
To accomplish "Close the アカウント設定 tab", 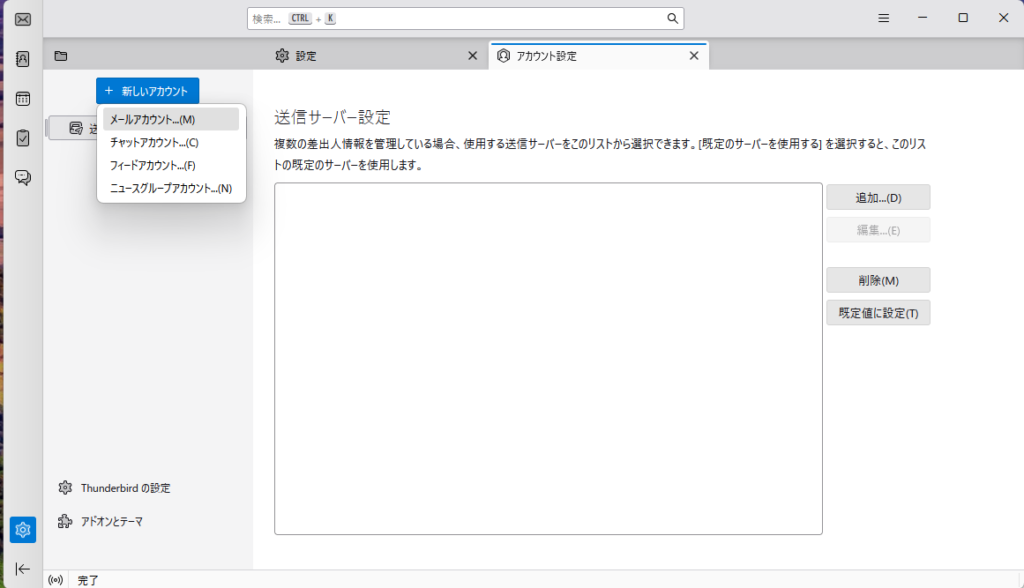I will point(694,56).
